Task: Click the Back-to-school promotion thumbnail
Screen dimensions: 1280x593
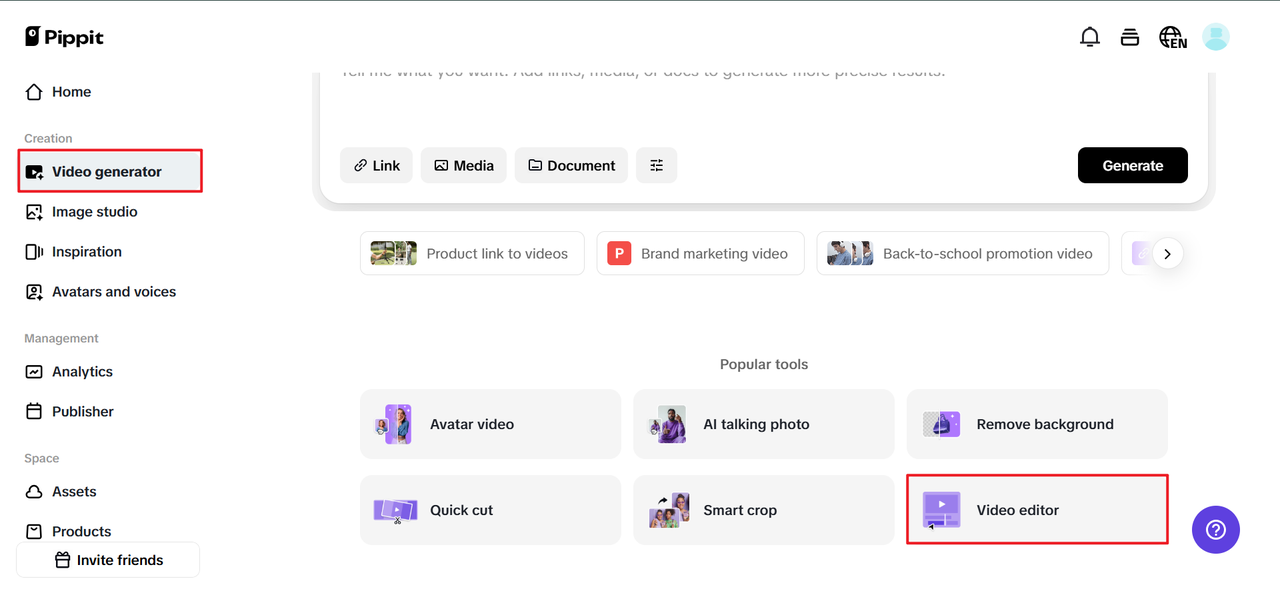Action: [x=851, y=254]
